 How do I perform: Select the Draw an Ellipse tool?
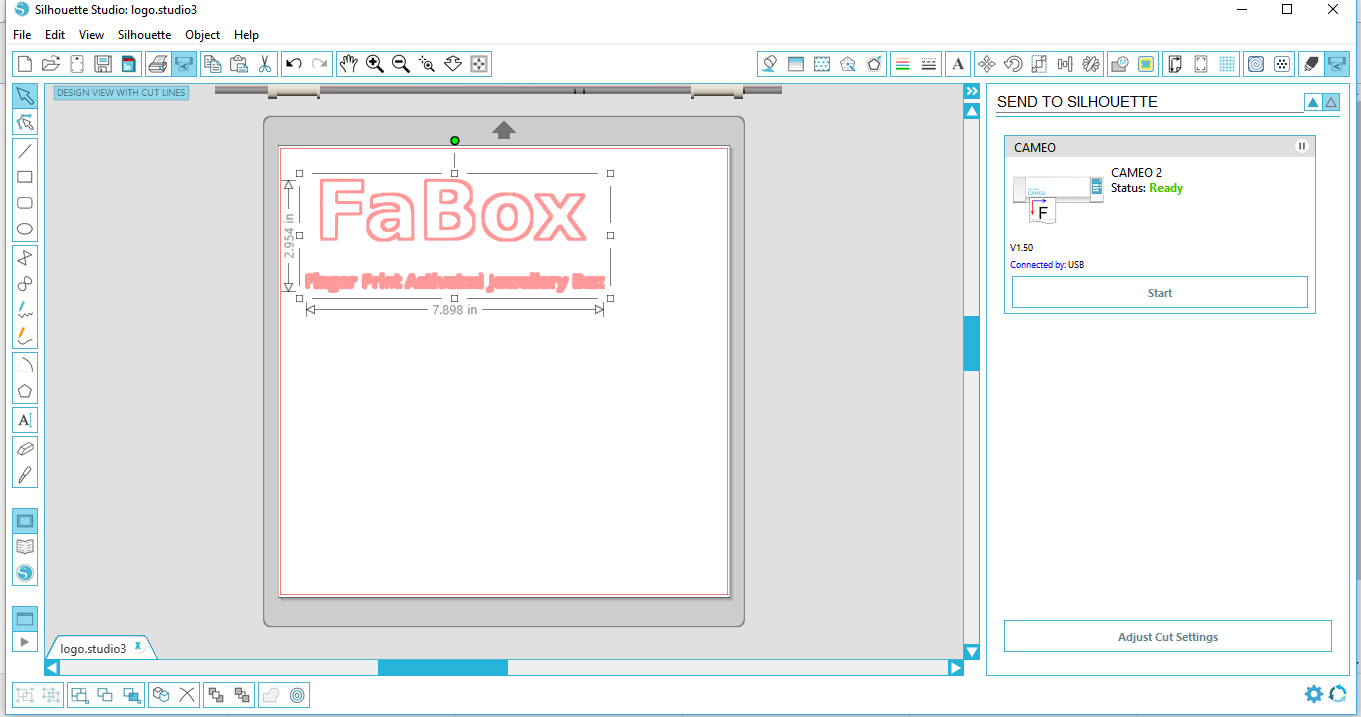point(25,229)
